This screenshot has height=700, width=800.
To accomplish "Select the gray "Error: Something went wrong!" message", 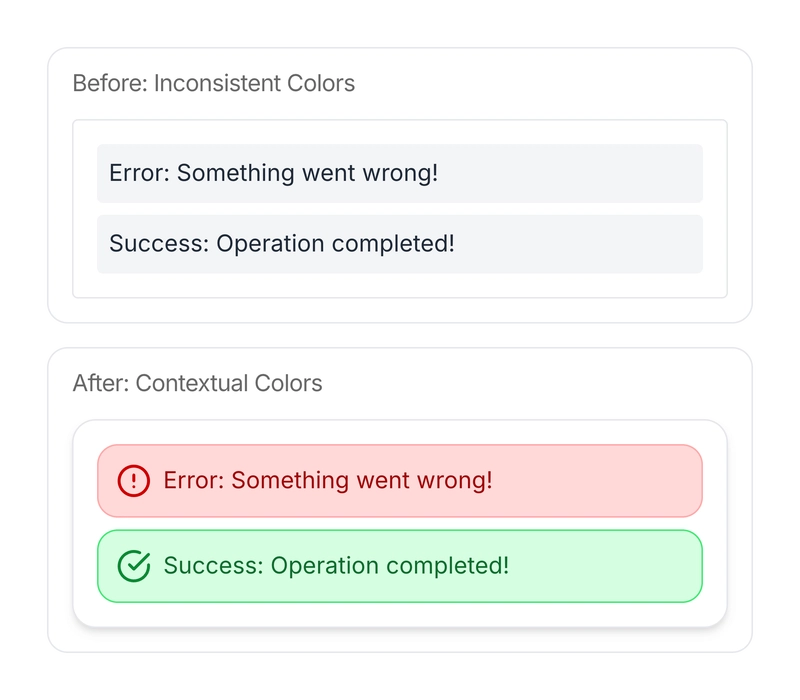I will click(x=273, y=173).
